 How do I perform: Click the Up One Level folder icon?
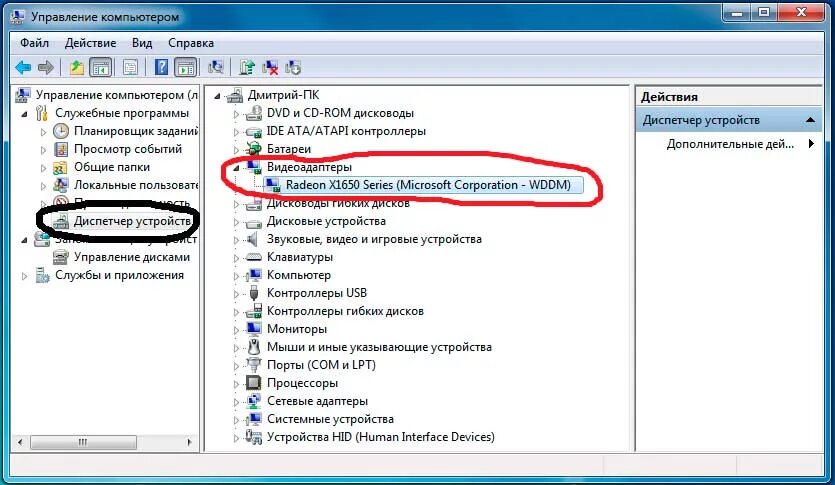[x=77, y=68]
